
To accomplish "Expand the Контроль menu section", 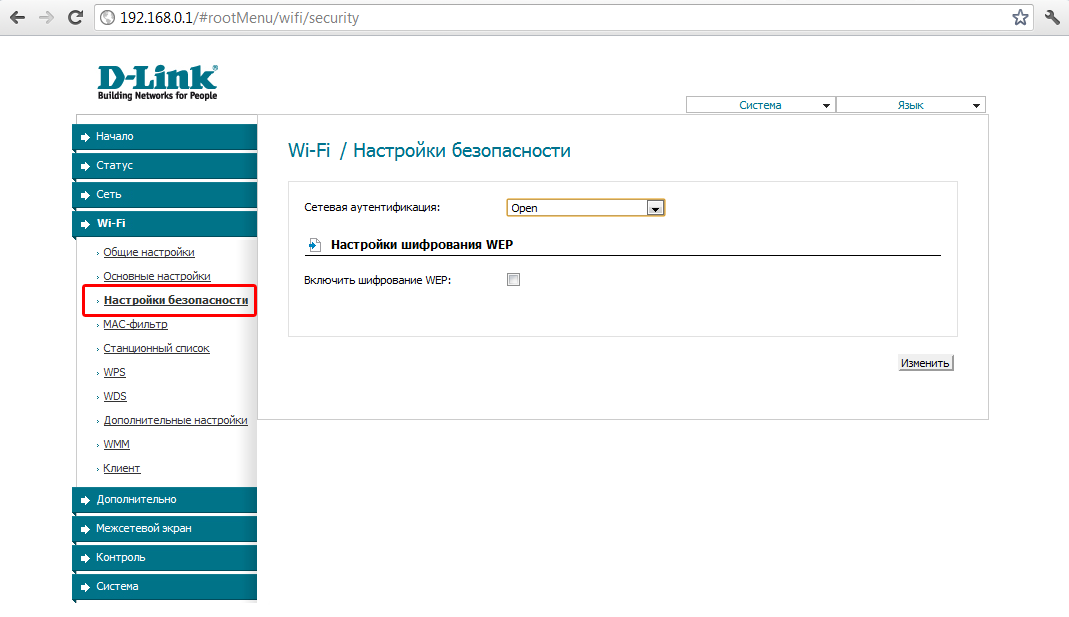I will [164, 558].
